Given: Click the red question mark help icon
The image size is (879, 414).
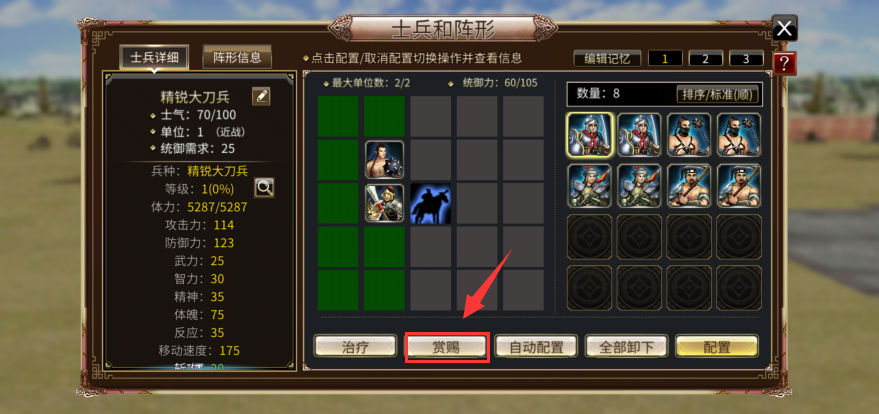Looking at the screenshot, I should coord(785,64).
